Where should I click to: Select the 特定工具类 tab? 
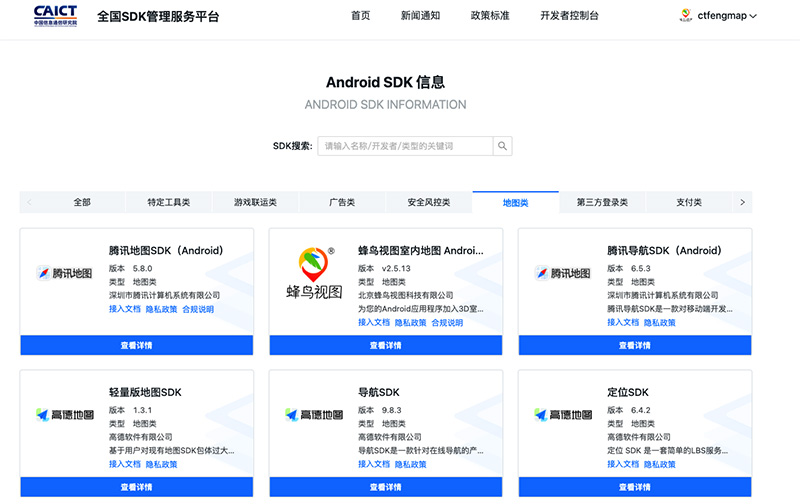(169, 203)
